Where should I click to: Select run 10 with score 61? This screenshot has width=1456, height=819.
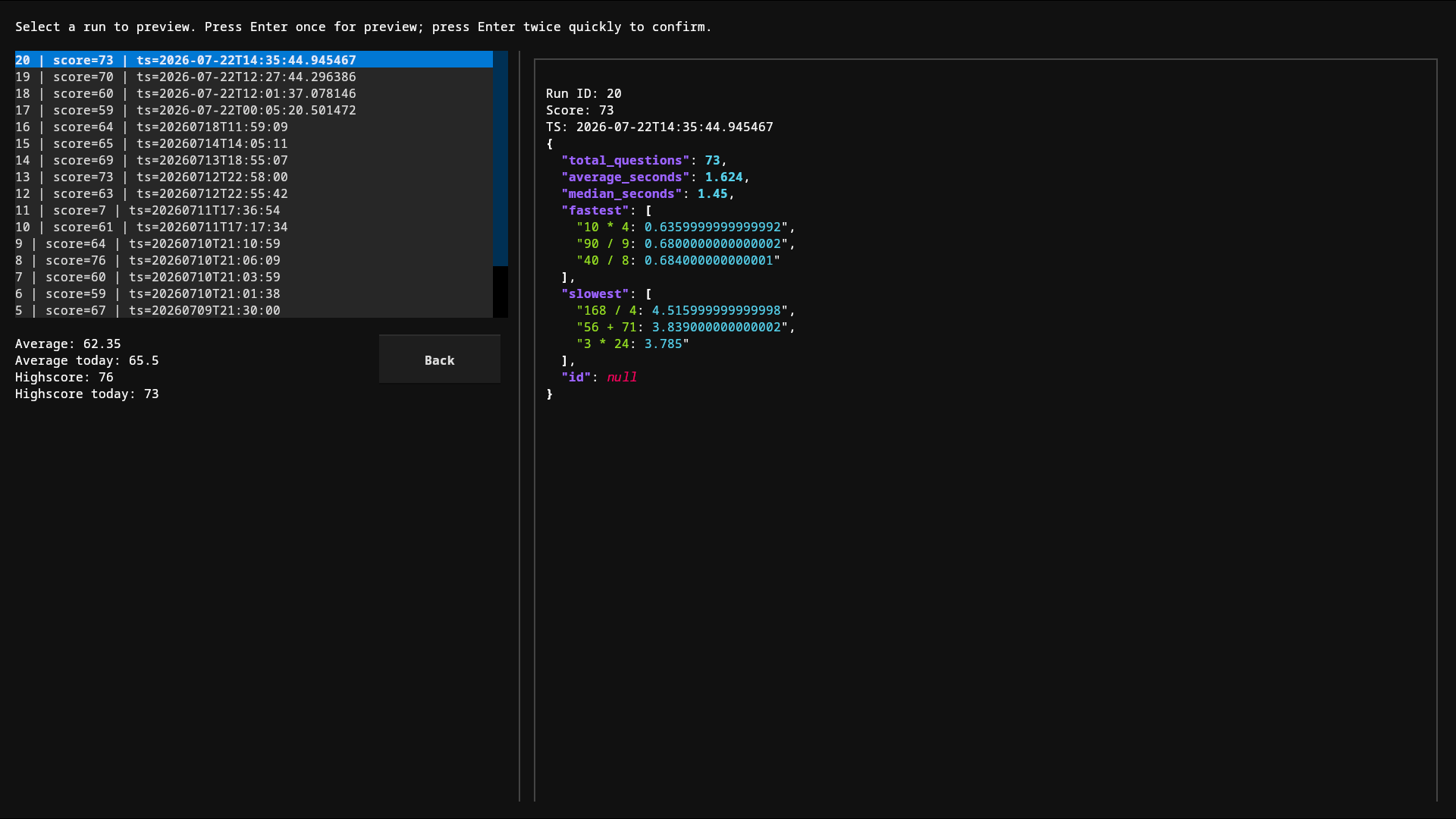(254, 227)
